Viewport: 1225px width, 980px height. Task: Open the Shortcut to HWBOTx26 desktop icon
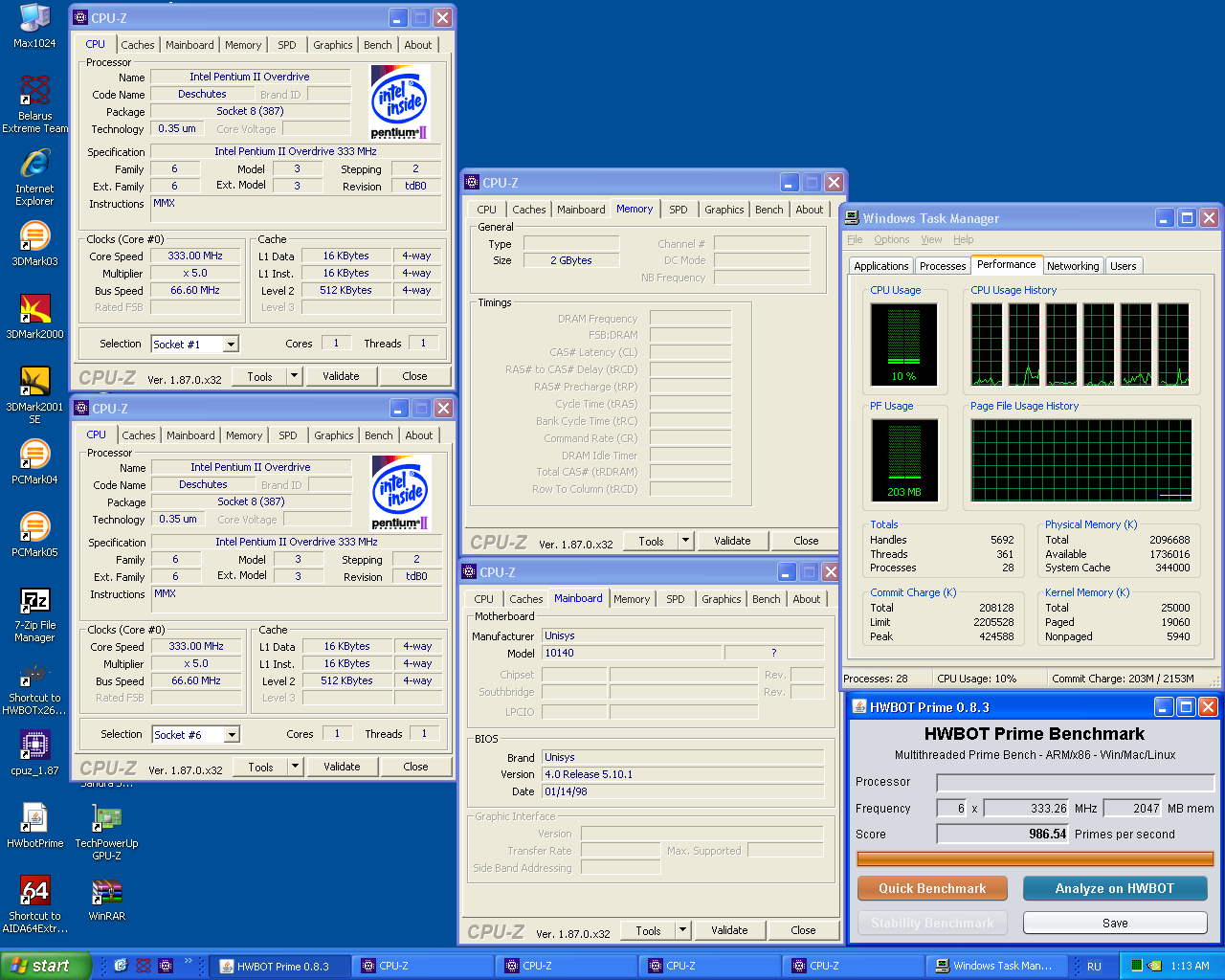(x=34, y=687)
